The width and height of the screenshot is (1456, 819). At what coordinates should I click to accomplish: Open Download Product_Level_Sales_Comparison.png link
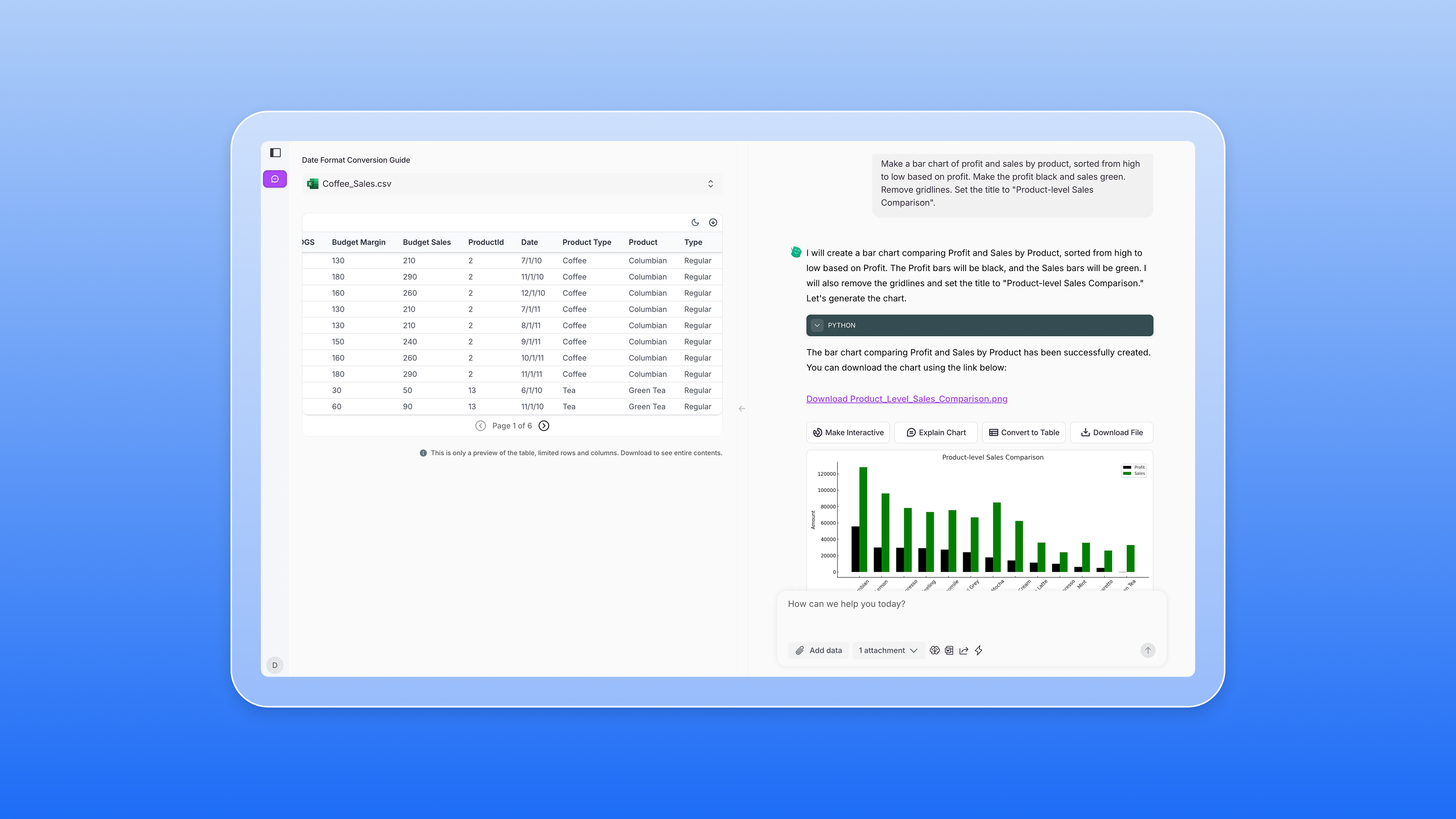click(906, 399)
